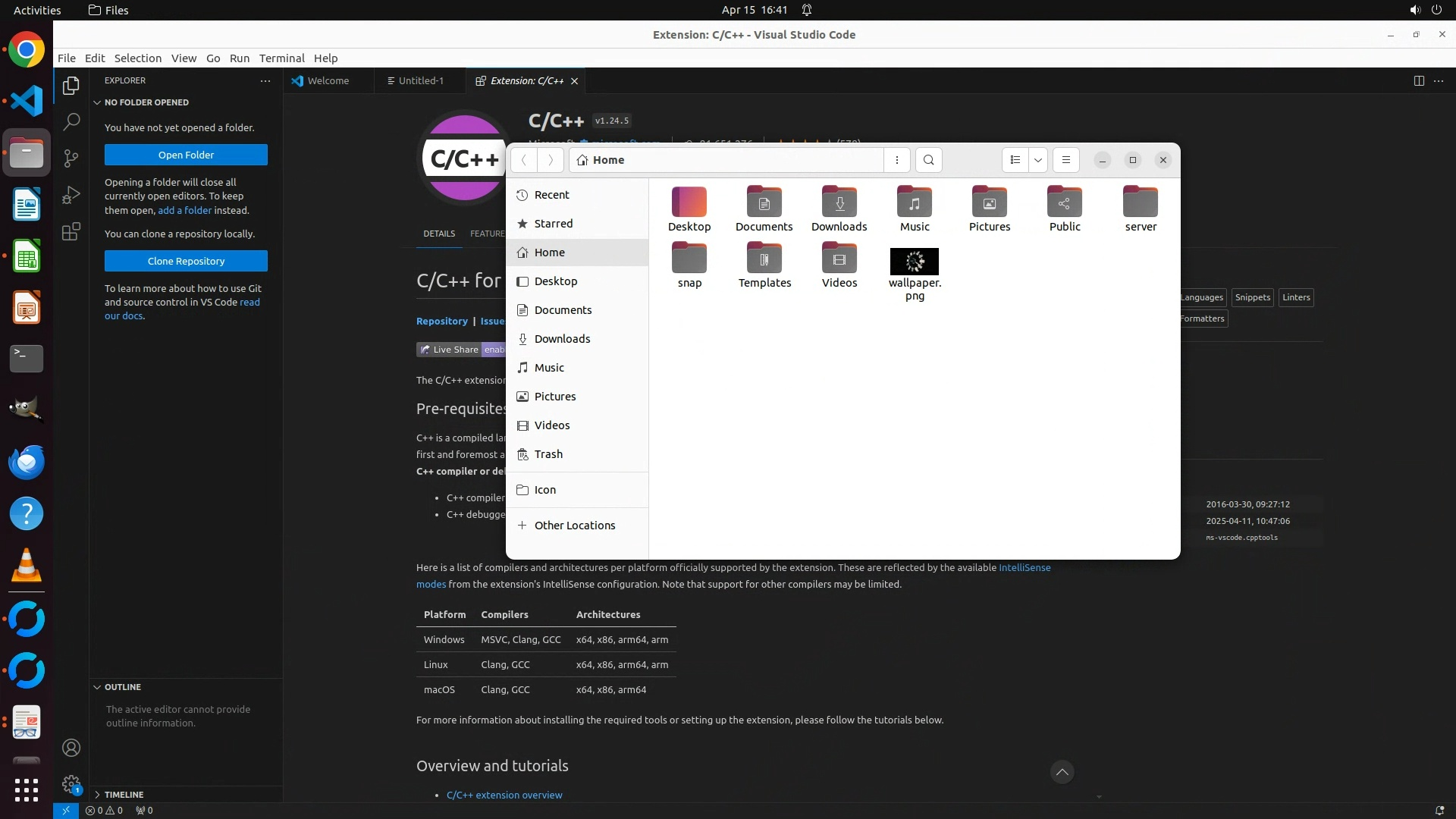Toggle list view in Files window

pos(1015,160)
